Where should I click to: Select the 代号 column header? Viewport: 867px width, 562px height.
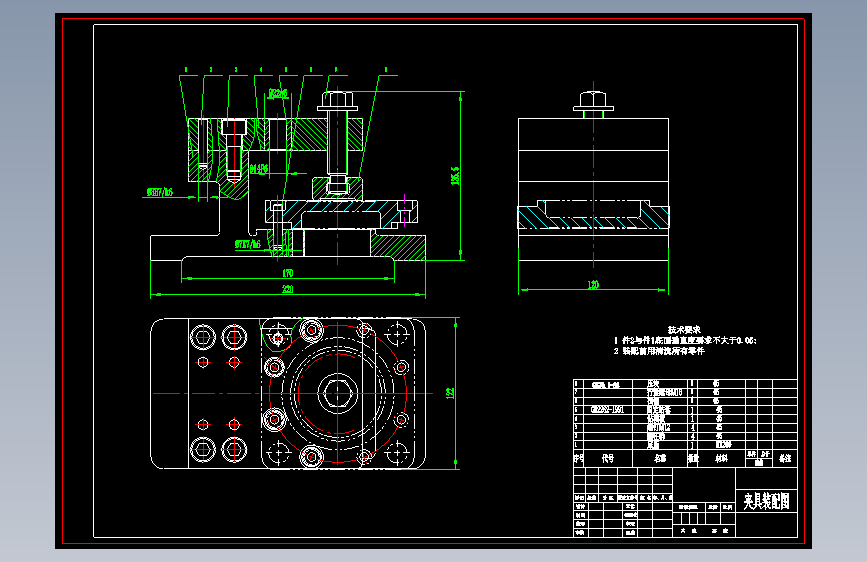point(608,459)
